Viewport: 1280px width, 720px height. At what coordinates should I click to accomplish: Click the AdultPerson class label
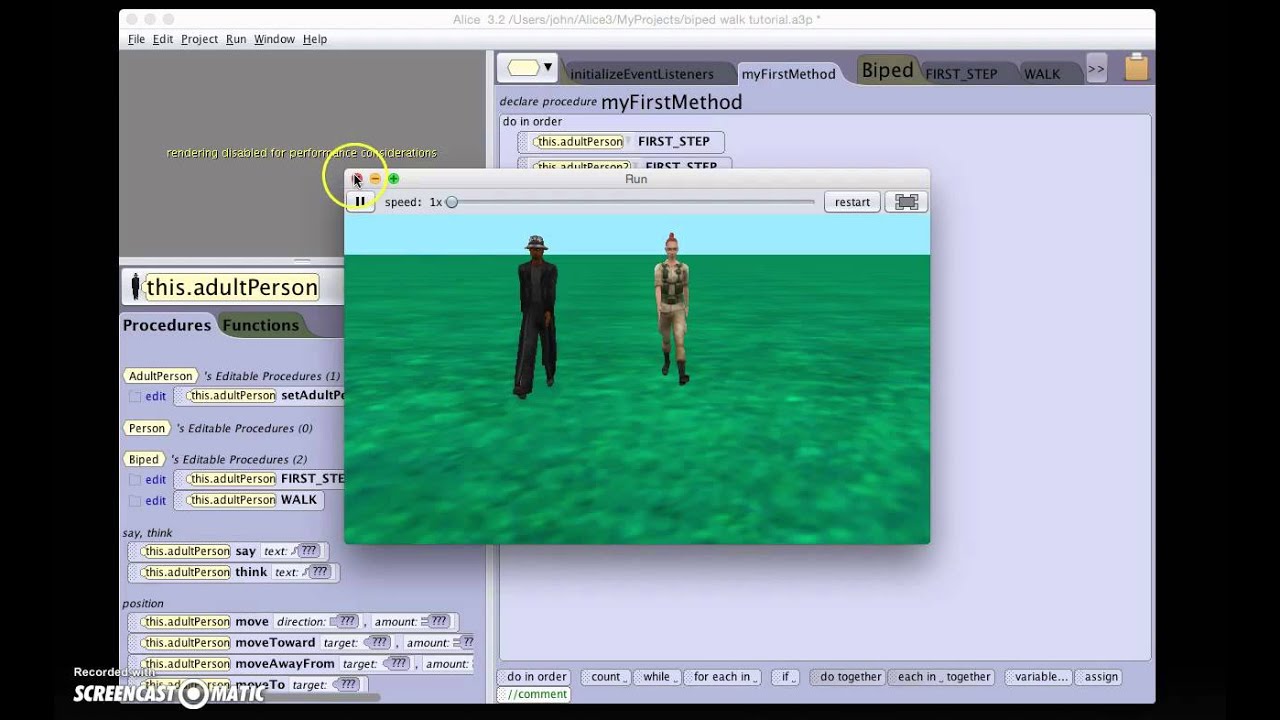click(x=161, y=376)
